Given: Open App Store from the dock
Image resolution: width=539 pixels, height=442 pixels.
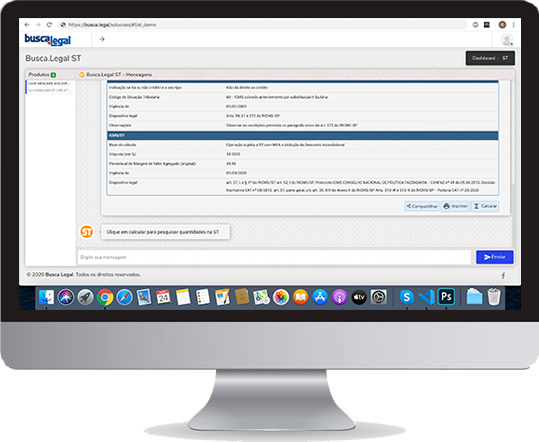Looking at the screenshot, I should click(320, 297).
